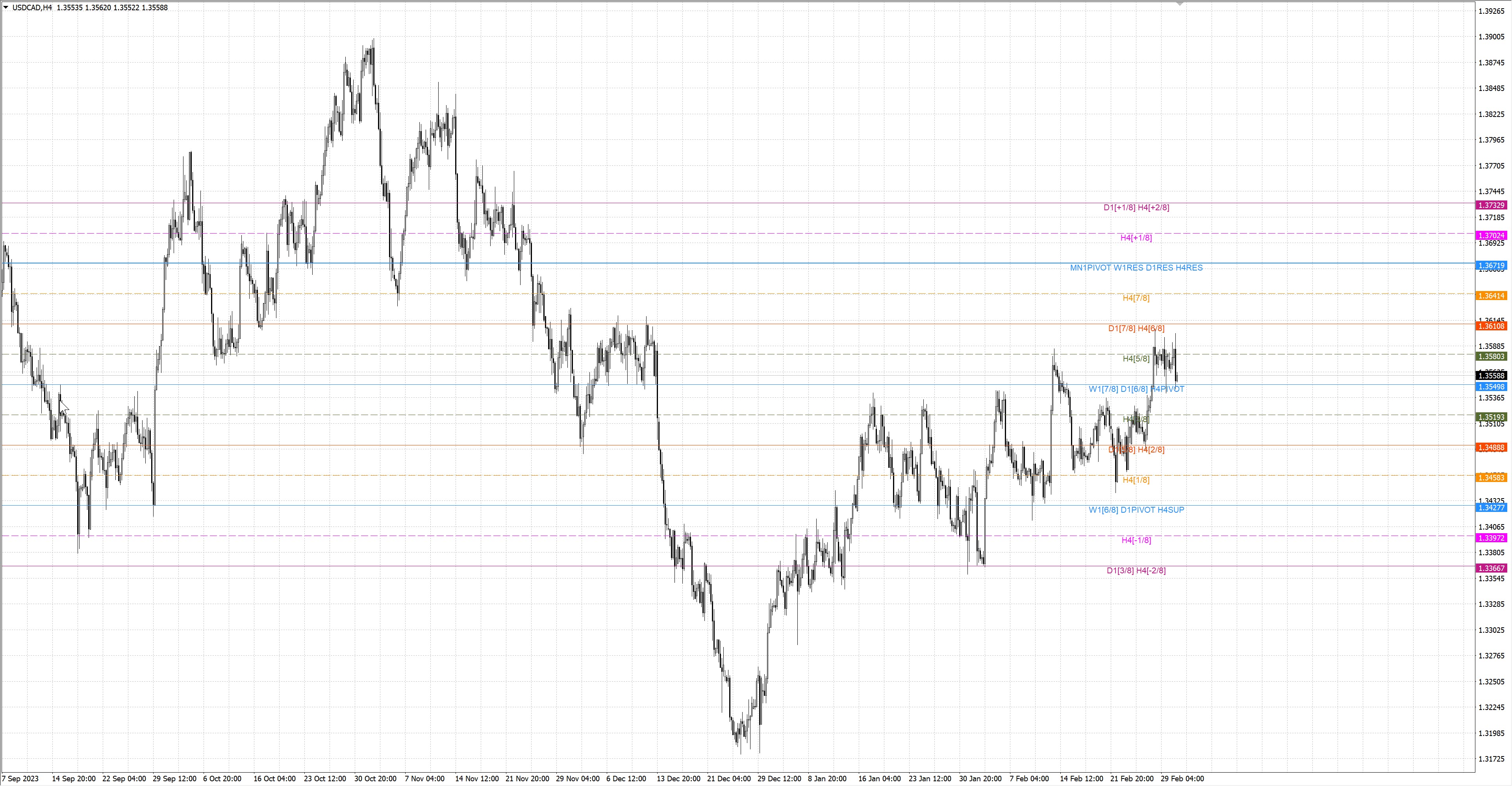This screenshot has height=786, width=1512.
Task: Select the D1[+1/8] H4[+2/8] level label
Action: pos(1136,207)
